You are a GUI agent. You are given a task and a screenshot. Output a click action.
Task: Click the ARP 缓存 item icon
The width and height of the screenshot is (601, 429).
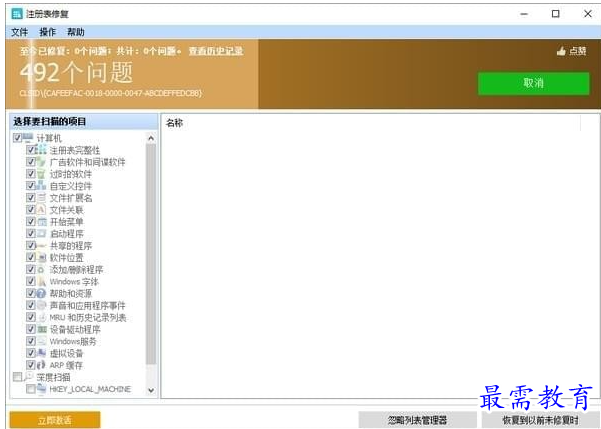(x=41, y=365)
